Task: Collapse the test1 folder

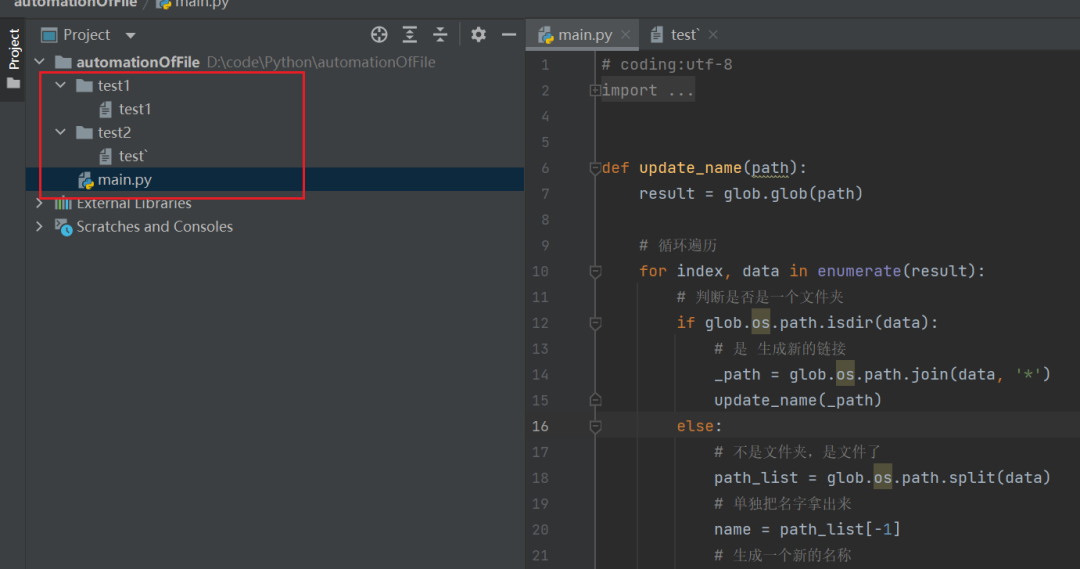Action: tap(61, 85)
